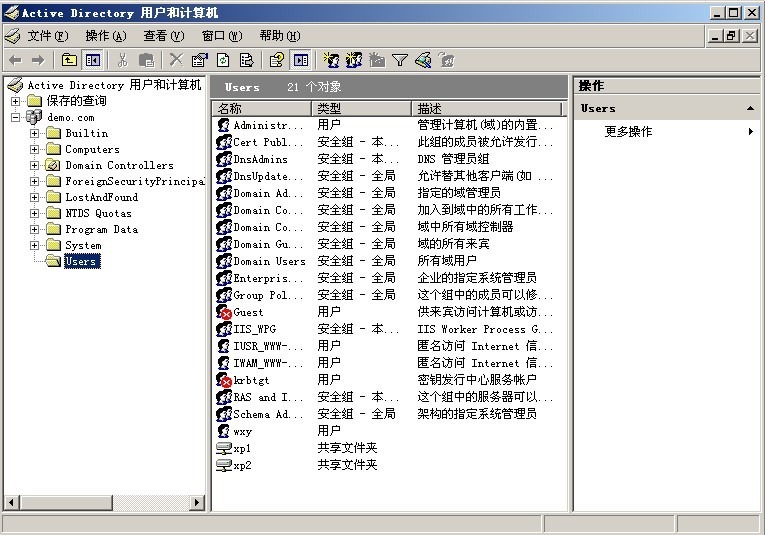765x535 pixels.
Task: Select the Users folder in tree
Action: (x=82, y=261)
